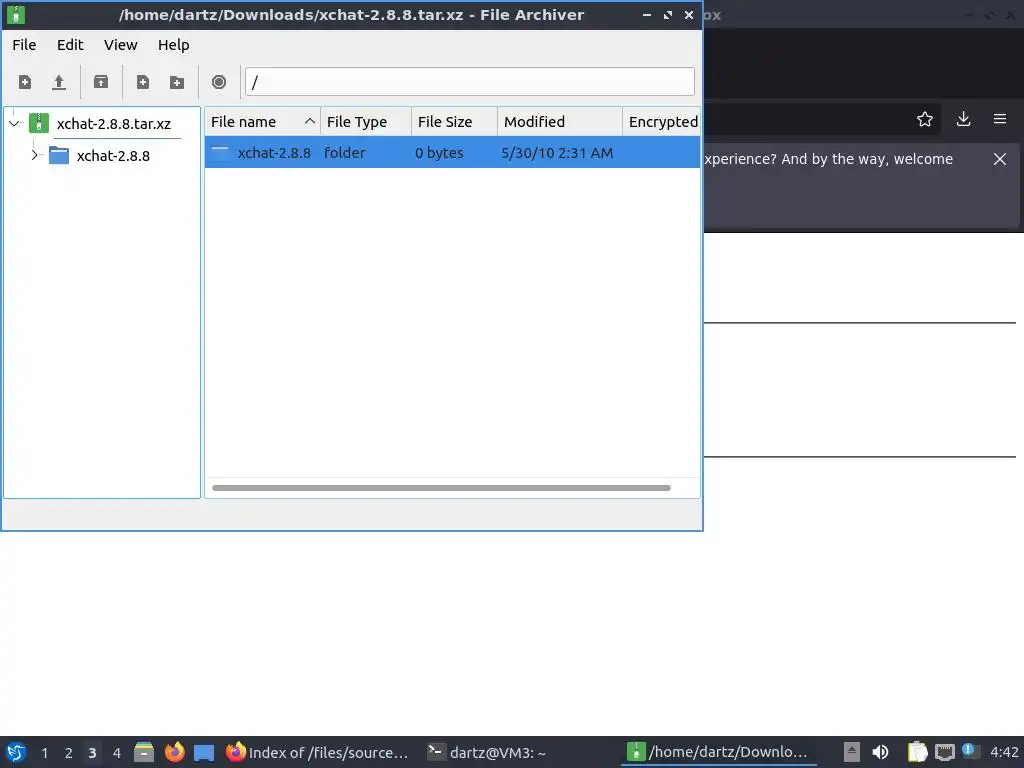Screen dimensions: 1024x768
Task: Click the show desktop icon in taskbar
Action: (x=204, y=752)
